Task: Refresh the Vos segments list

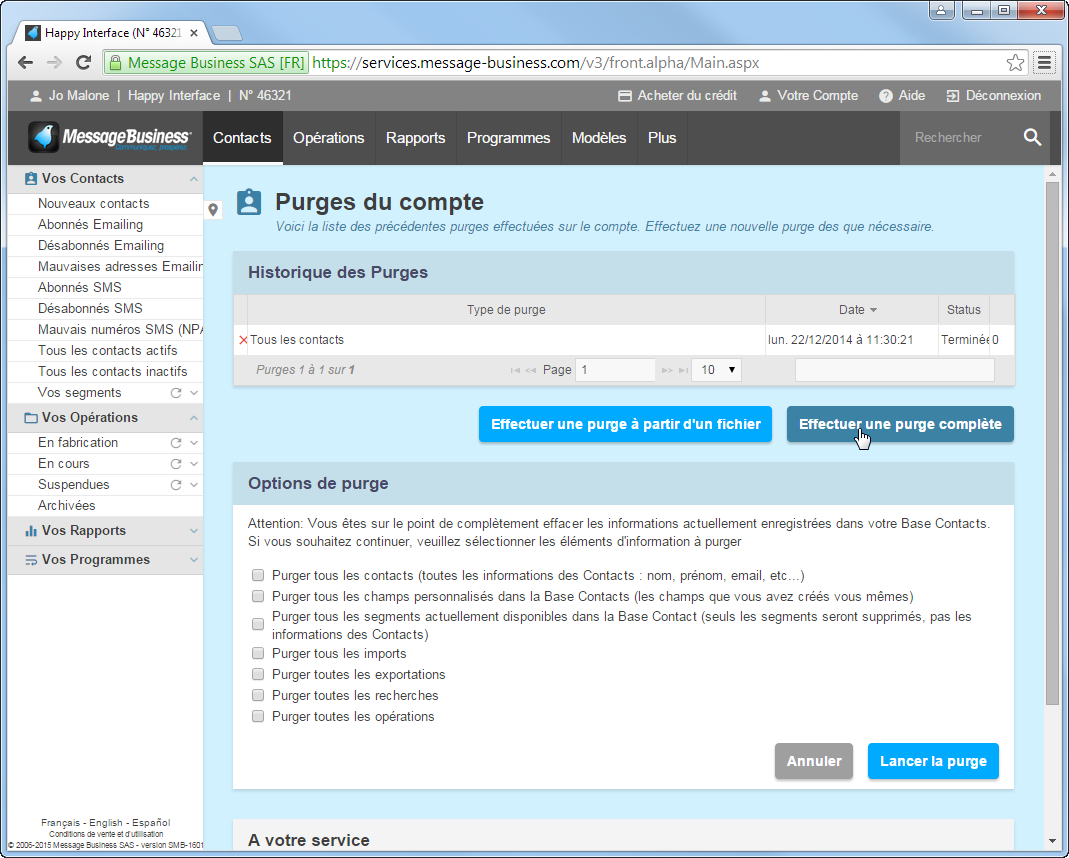Action: click(x=176, y=393)
